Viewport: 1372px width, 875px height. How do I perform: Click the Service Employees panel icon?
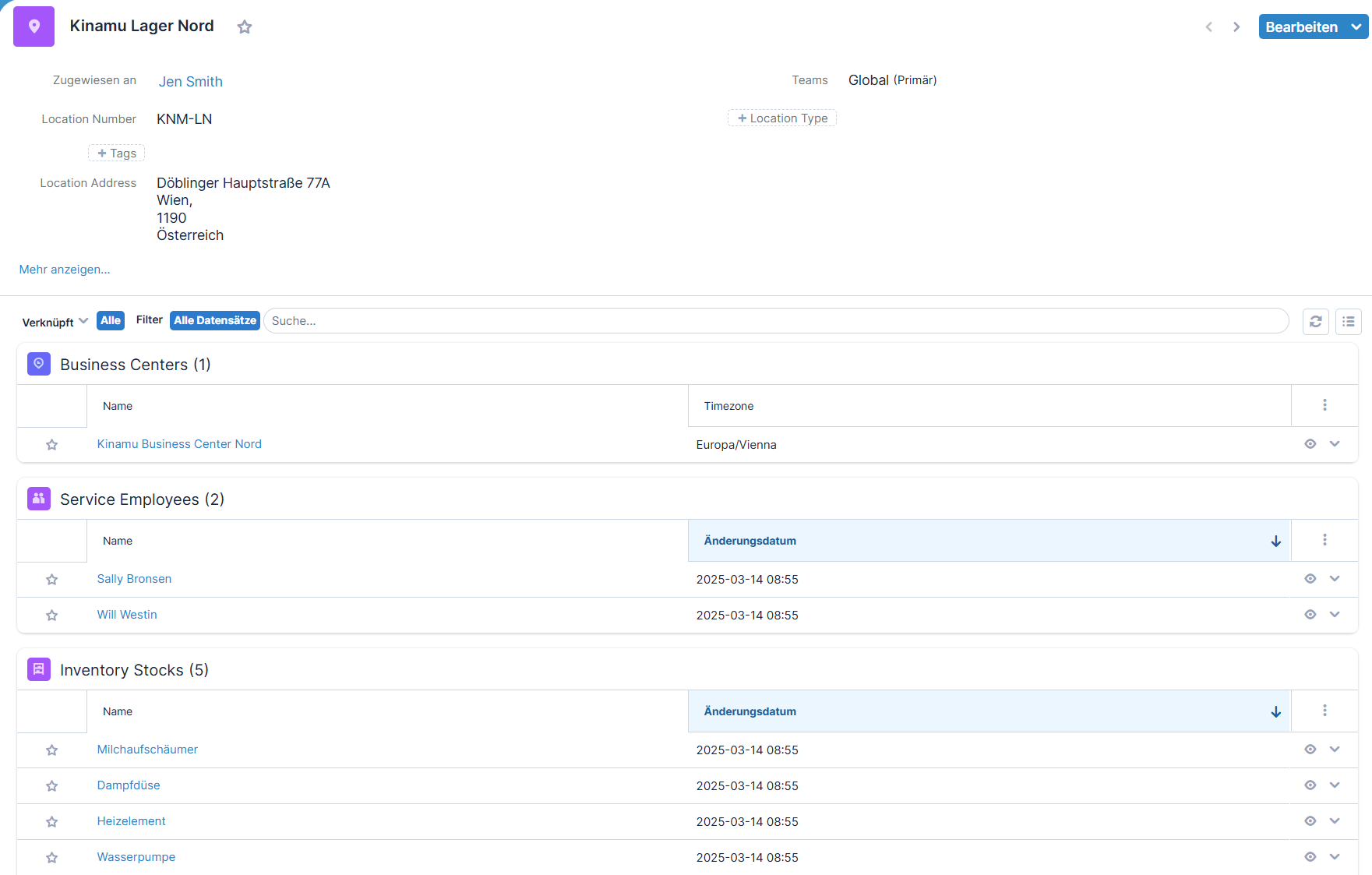(39, 499)
